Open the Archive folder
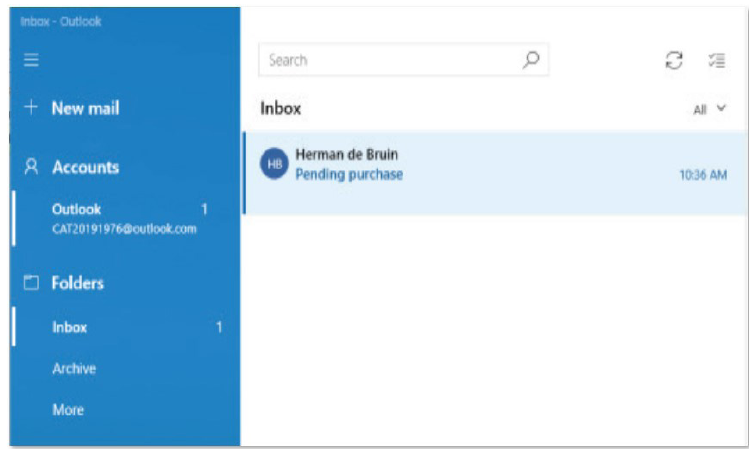749x449 pixels. coord(74,368)
